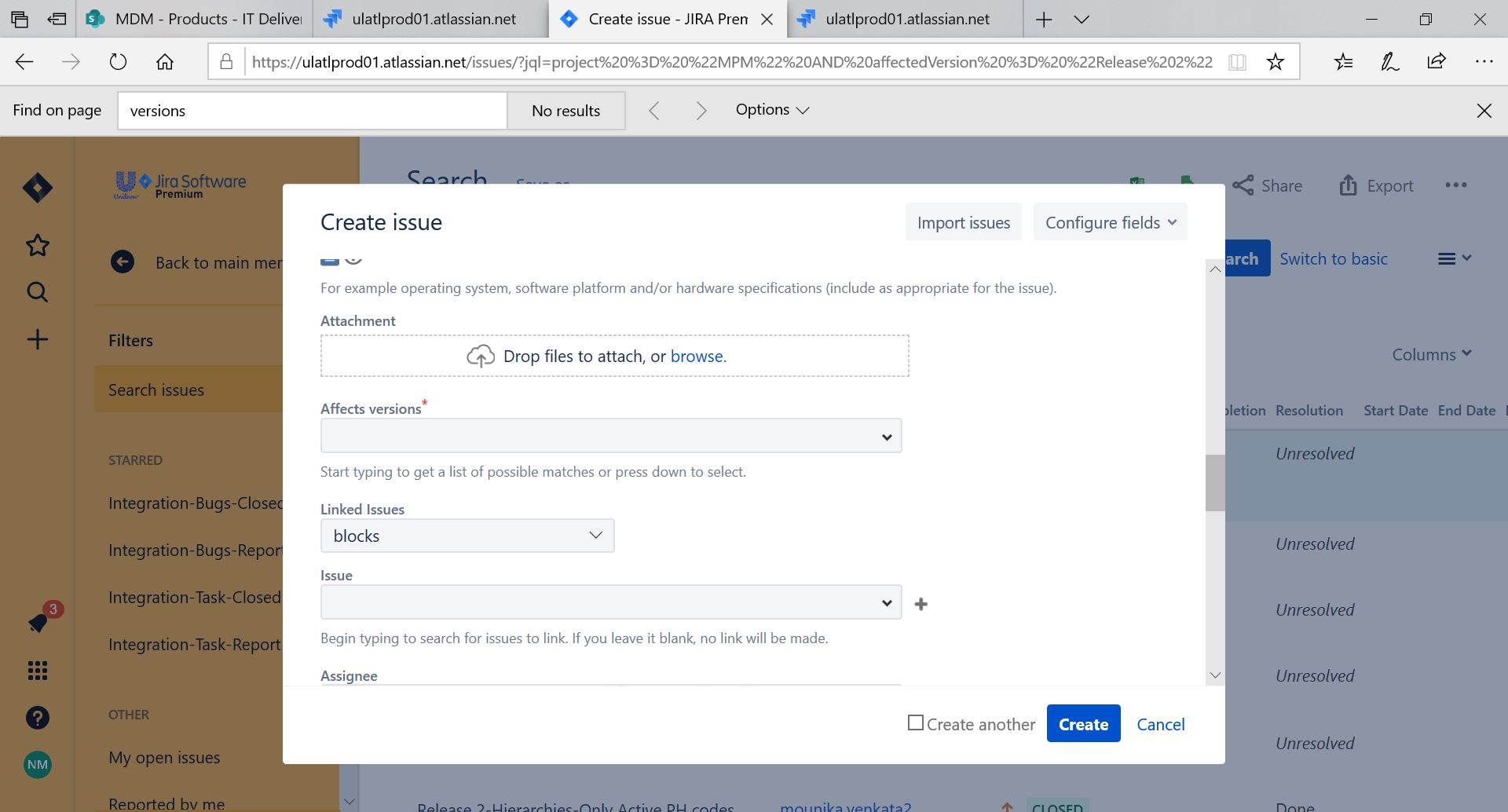The height and width of the screenshot is (812, 1508).
Task: Click plus icon beside Issue field
Action: point(921,604)
